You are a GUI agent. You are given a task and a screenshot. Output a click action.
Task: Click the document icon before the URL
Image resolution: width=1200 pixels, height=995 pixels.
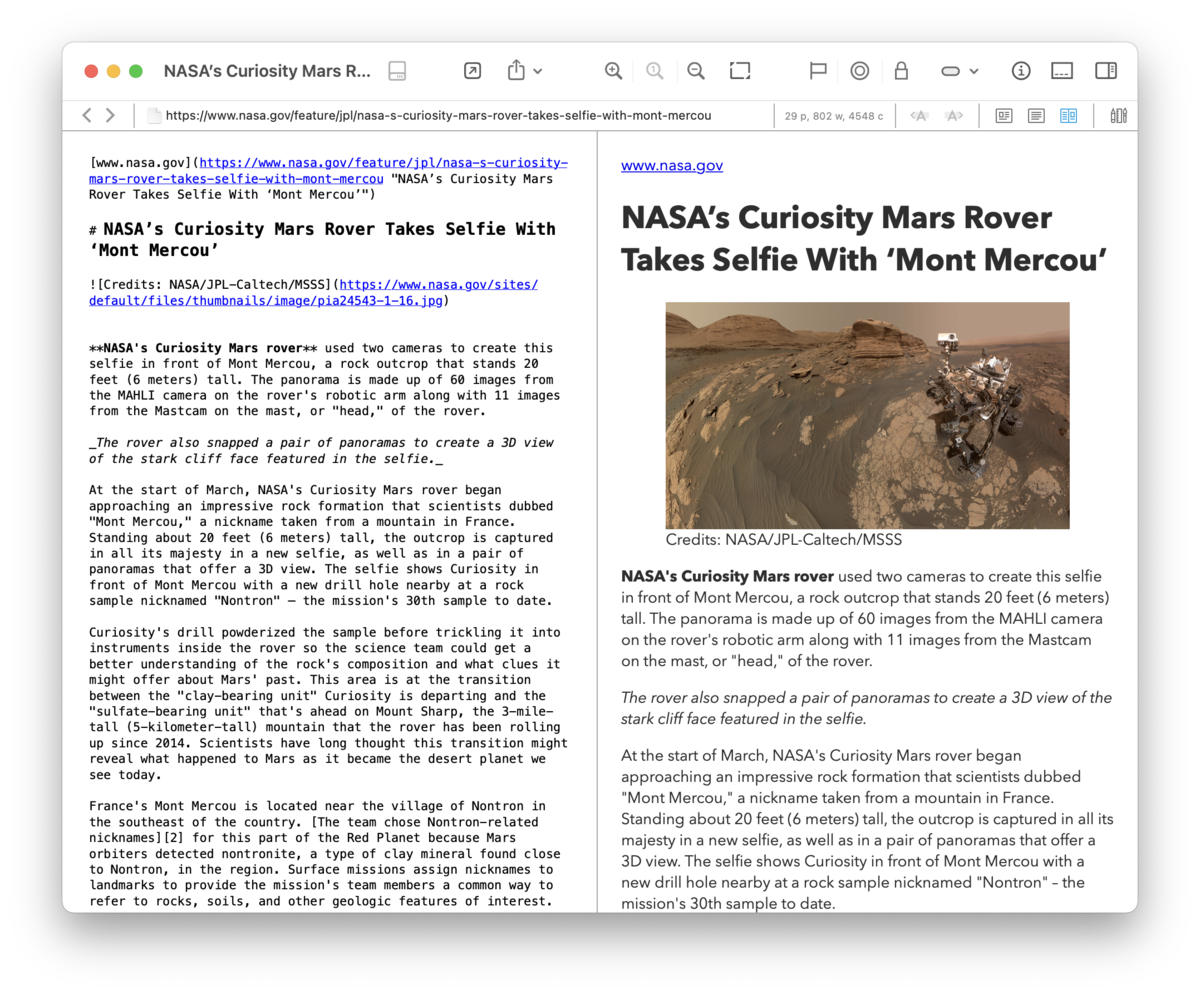[x=154, y=115]
